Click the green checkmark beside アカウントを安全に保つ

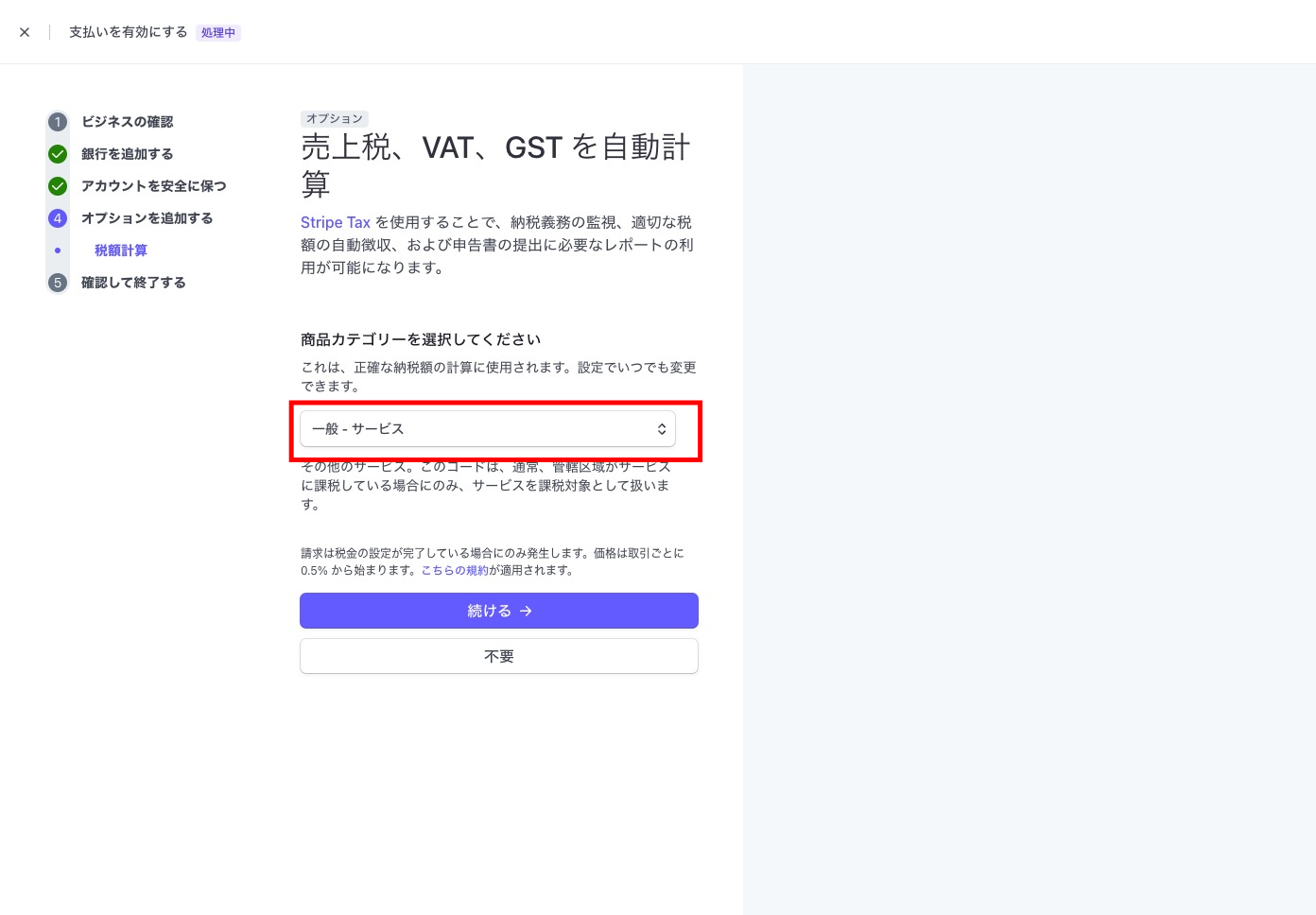click(x=58, y=186)
